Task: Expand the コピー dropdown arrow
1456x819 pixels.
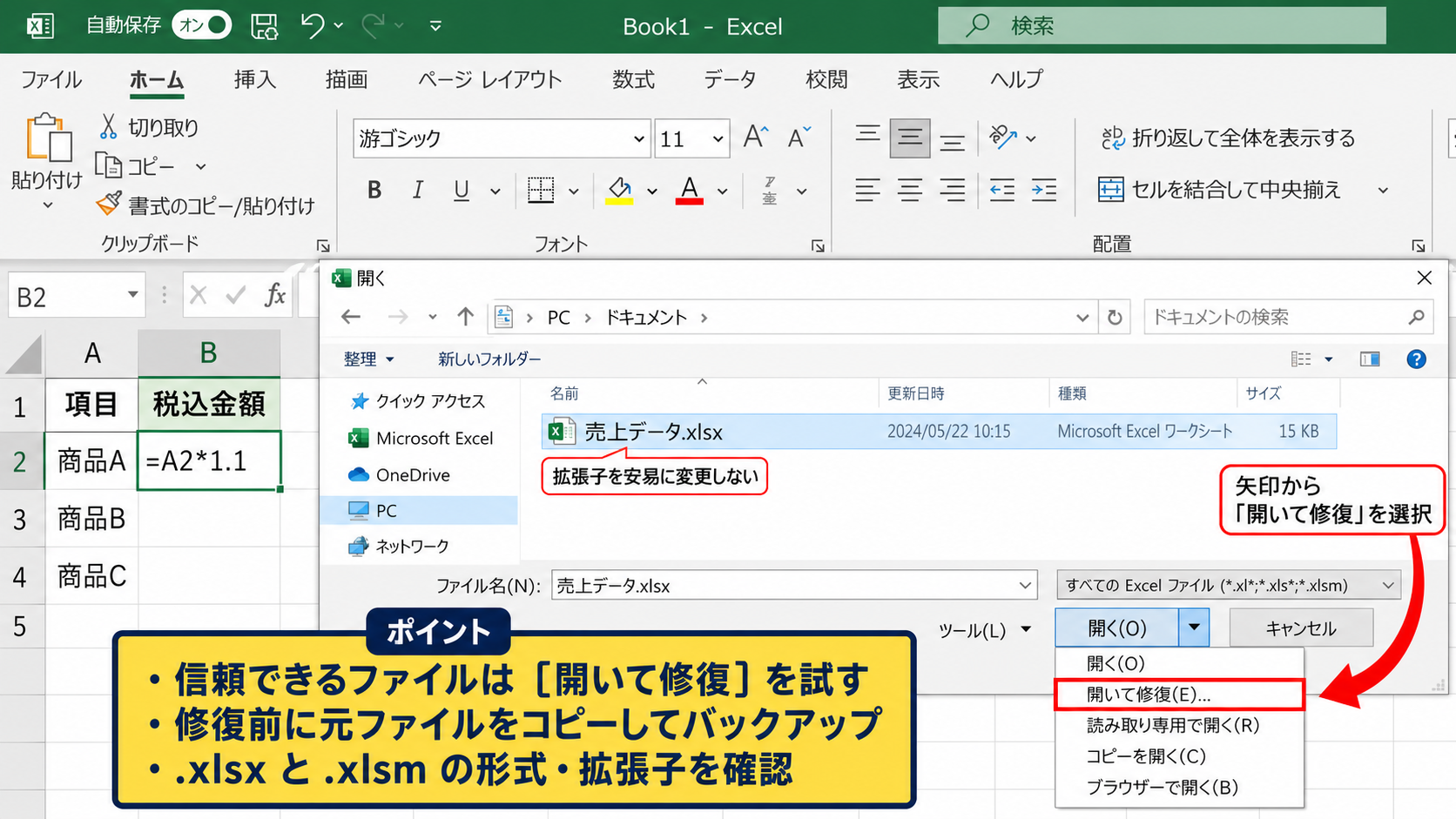Action: click(200, 166)
